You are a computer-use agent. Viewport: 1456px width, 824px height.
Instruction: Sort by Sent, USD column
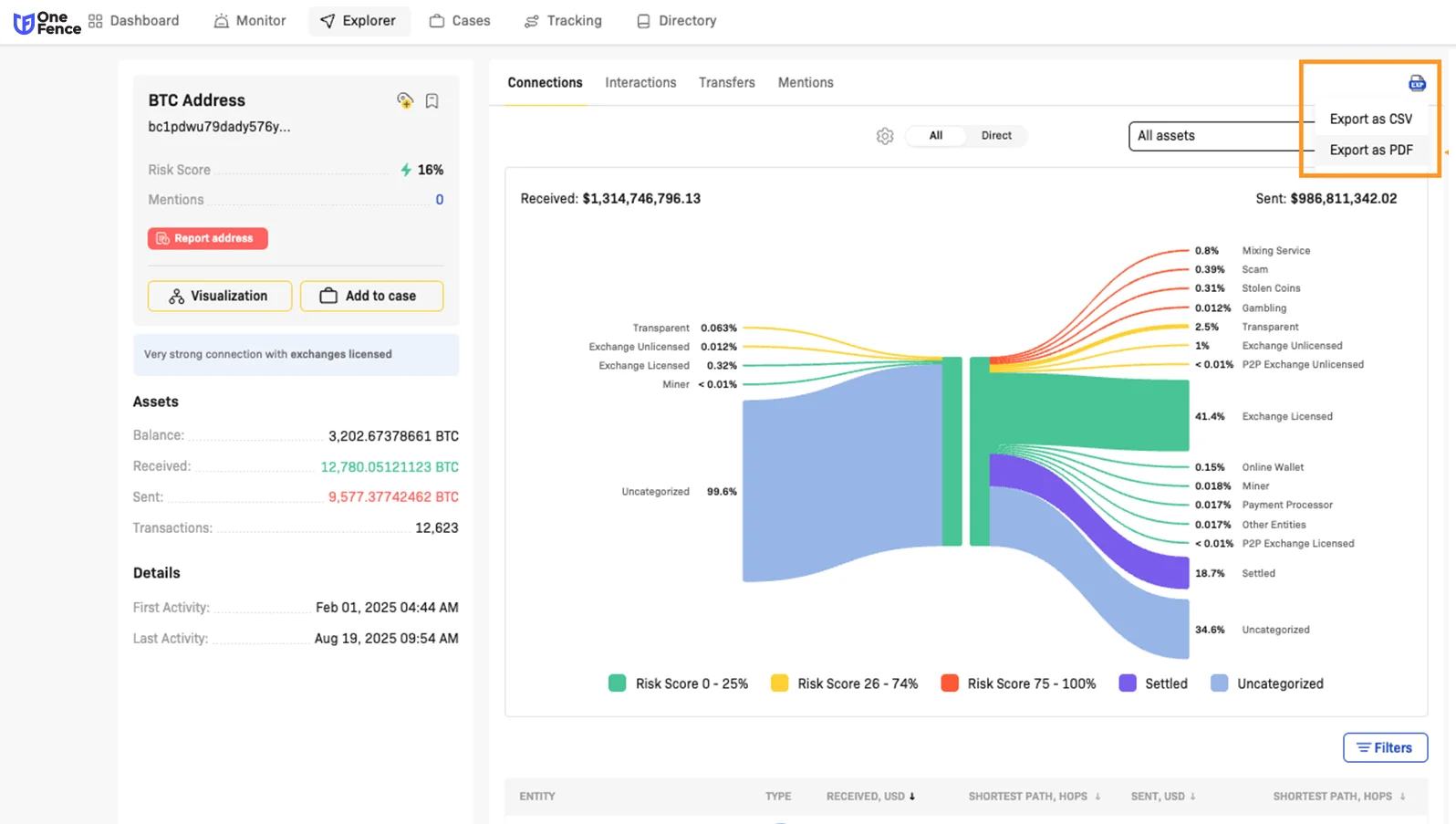(x=1163, y=797)
